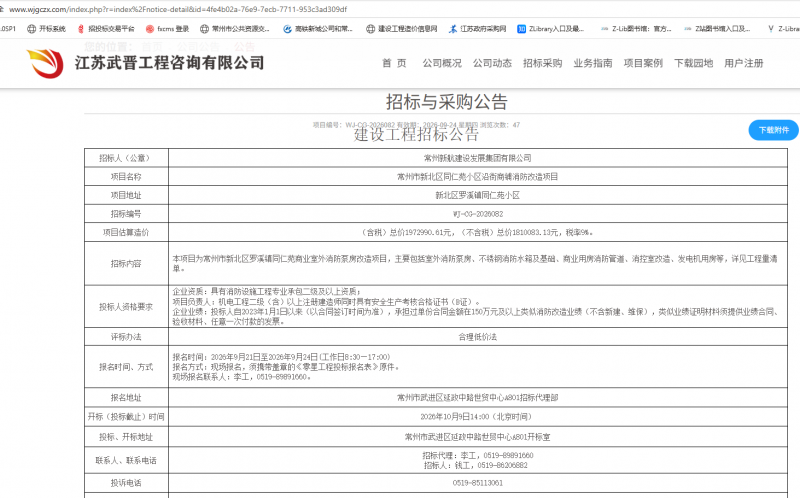Open 公司概况 navigation menu item
This screenshot has width=800, height=498.
[x=442, y=63]
